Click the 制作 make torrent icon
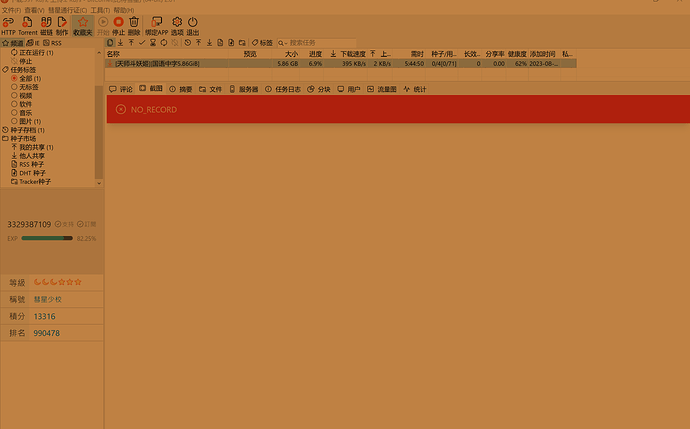Image resolution: width=690 pixels, height=429 pixels. pos(62,24)
